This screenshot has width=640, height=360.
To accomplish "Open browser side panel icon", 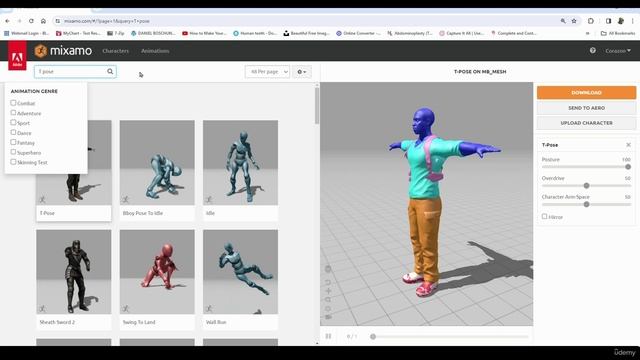I will (608, 21).
